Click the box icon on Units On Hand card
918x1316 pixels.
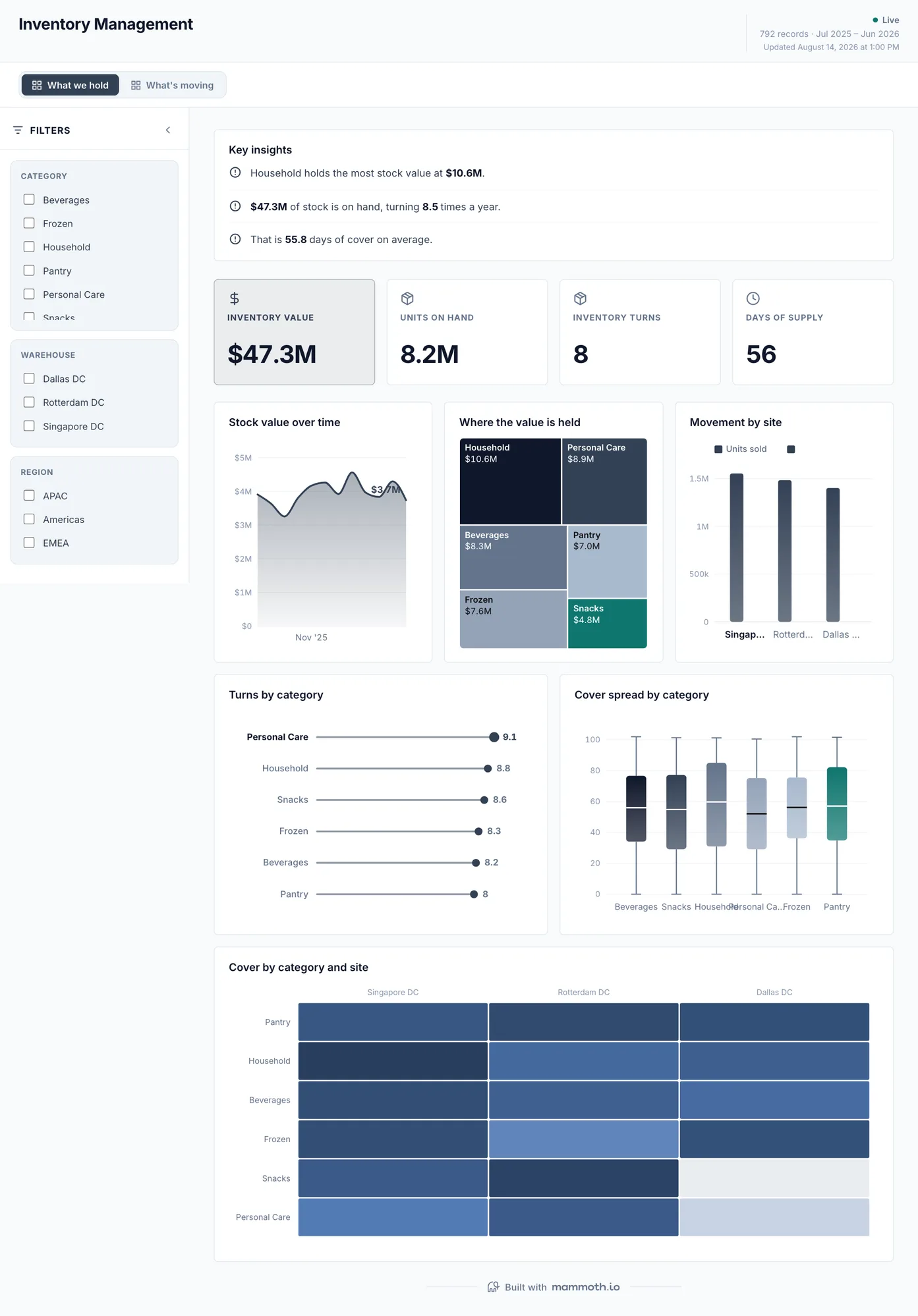click(x=407, y=298)
